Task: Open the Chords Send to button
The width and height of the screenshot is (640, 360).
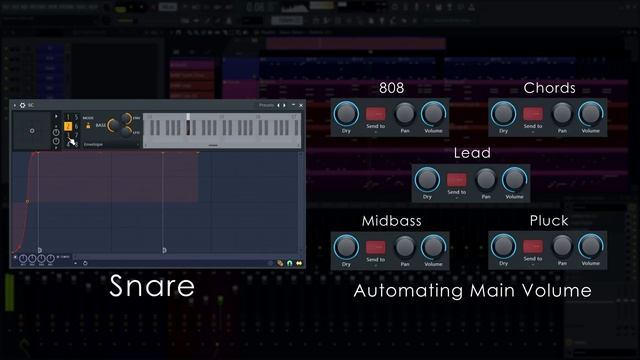Action: click(533, 114)
